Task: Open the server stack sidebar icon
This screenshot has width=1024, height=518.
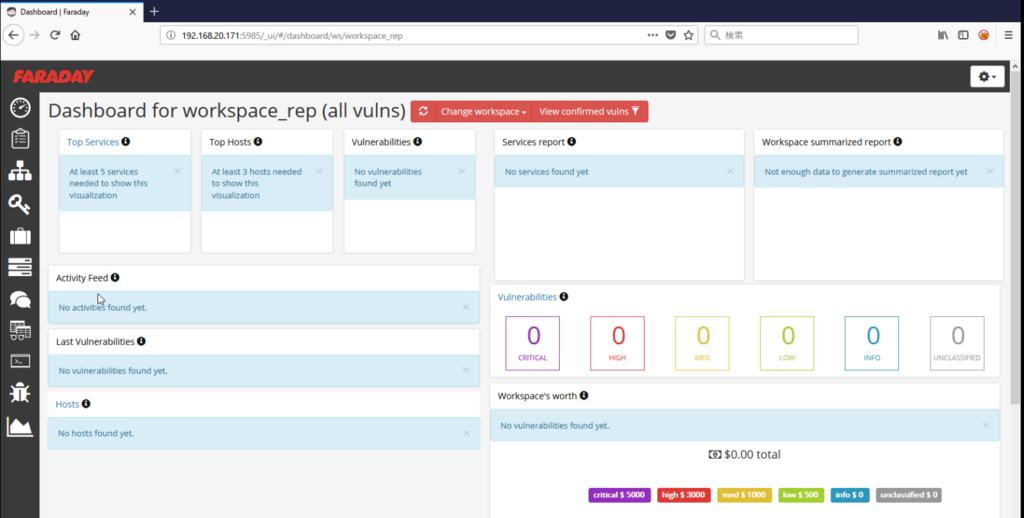Action: pos(20,267)
